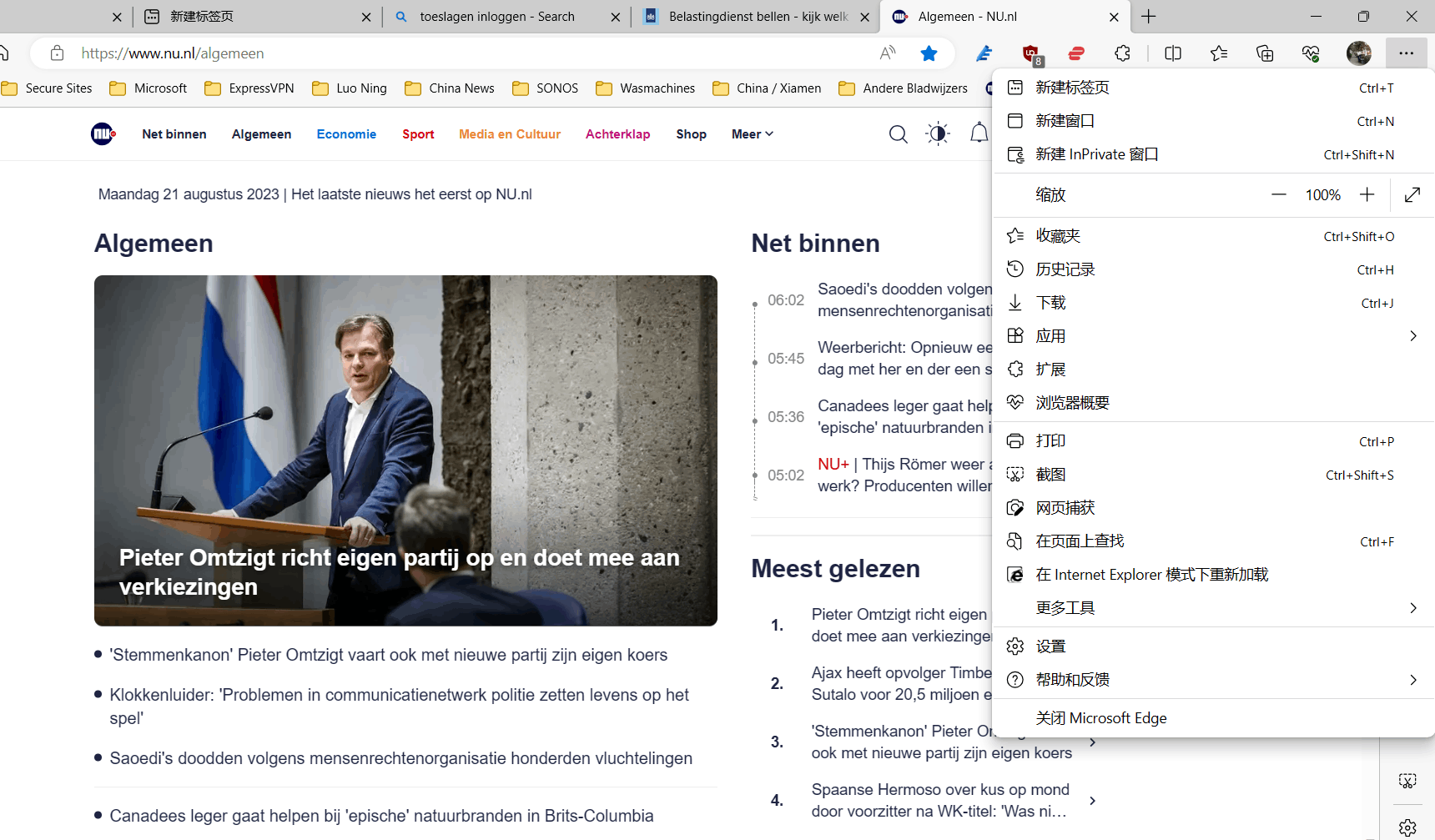Expand the 更多工具 submenu
Viewport: 1435px width, 840px height.
tap(1213, 608)
